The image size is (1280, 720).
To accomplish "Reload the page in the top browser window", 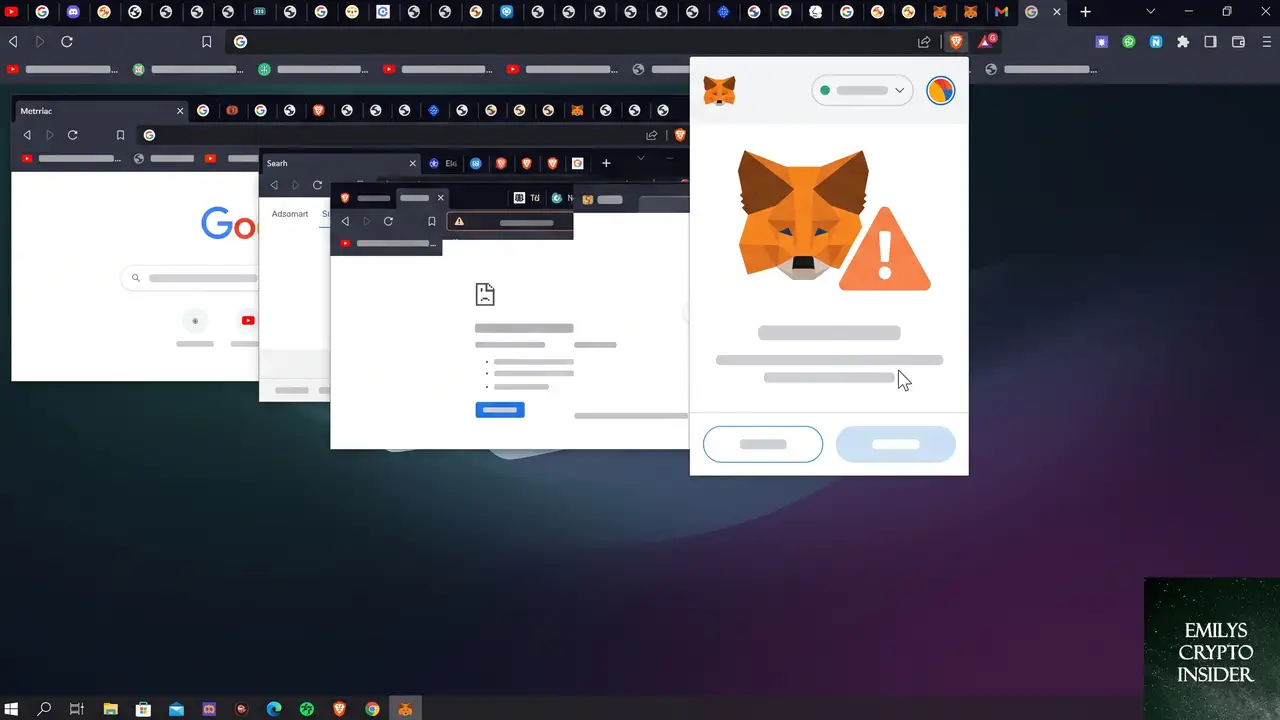I will click(67, 42).
